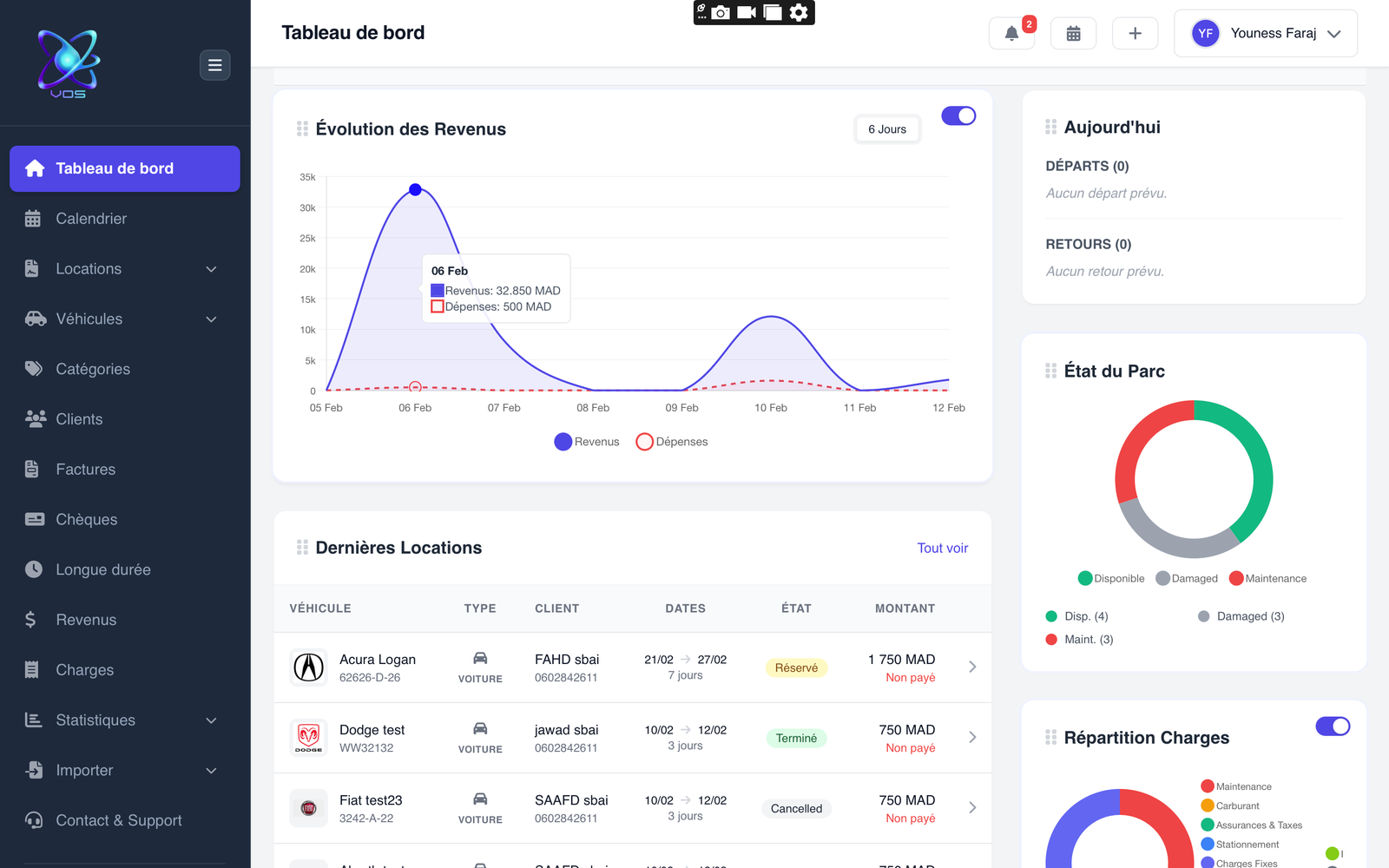Image resolution: width=1389 pixels, height=868 pixels.
Task: Toggle Dépenses series in chart legend
Action: (x=672, y=442)
